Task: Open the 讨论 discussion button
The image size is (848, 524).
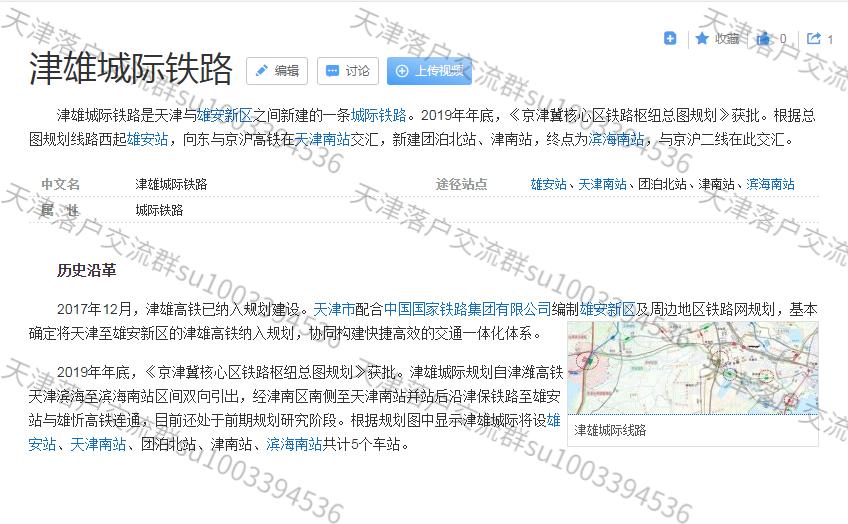Action: 348,71
